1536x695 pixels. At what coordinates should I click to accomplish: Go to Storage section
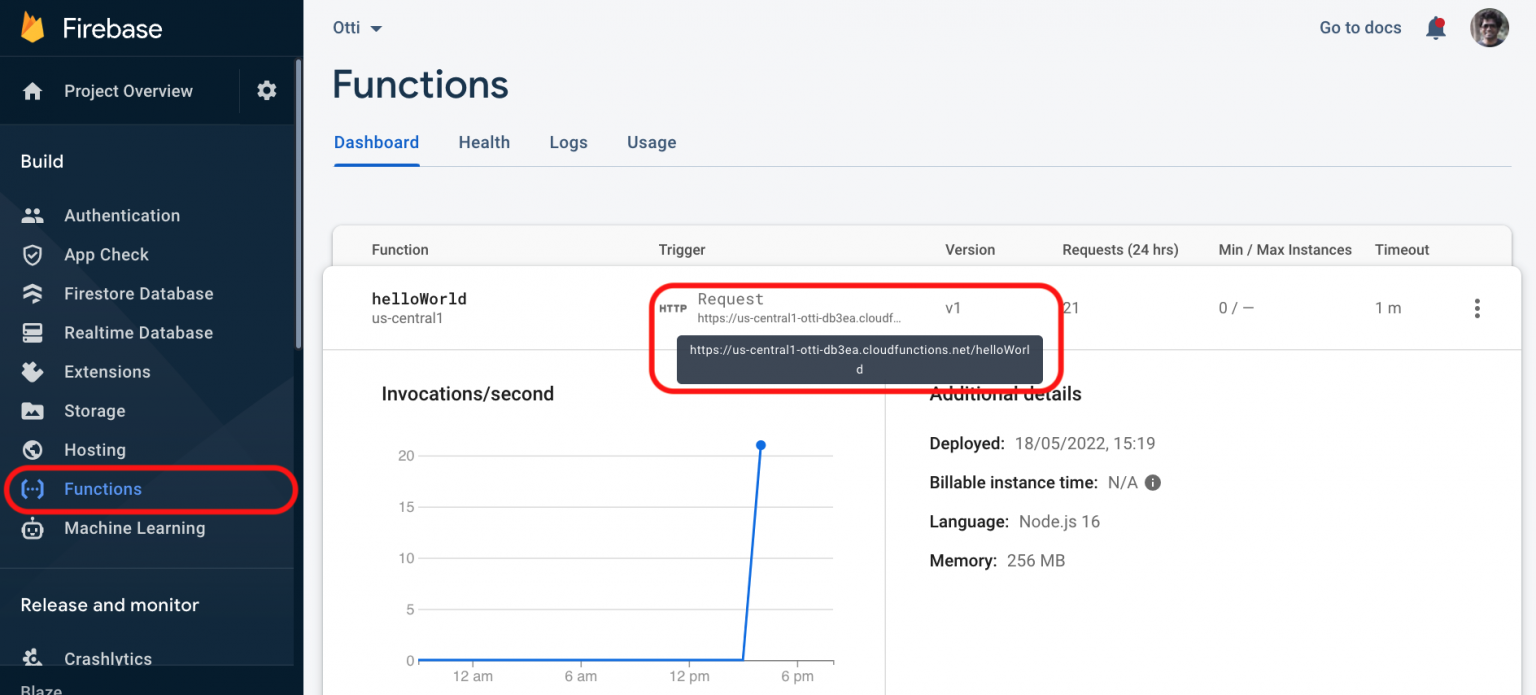click(95, 411)
